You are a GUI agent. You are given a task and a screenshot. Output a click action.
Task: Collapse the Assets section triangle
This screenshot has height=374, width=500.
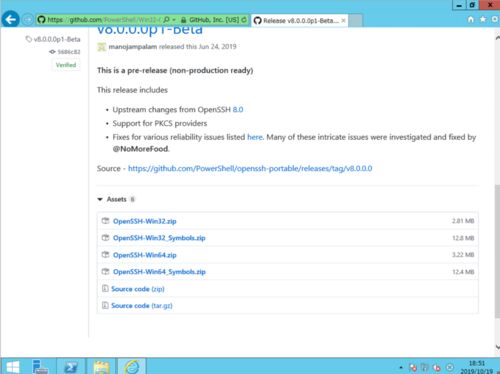pos(100,199)
